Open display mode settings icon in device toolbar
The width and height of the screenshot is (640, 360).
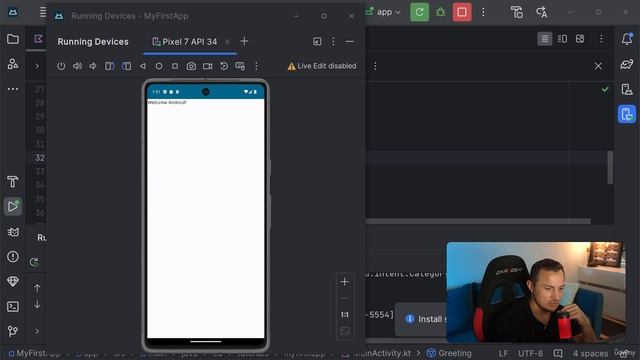(x=240, y=66)
